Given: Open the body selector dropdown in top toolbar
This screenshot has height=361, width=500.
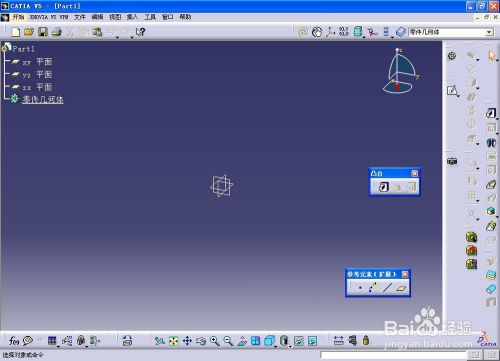Looking at the screenshot, I should pyautogui.click(x=489, y=32).
